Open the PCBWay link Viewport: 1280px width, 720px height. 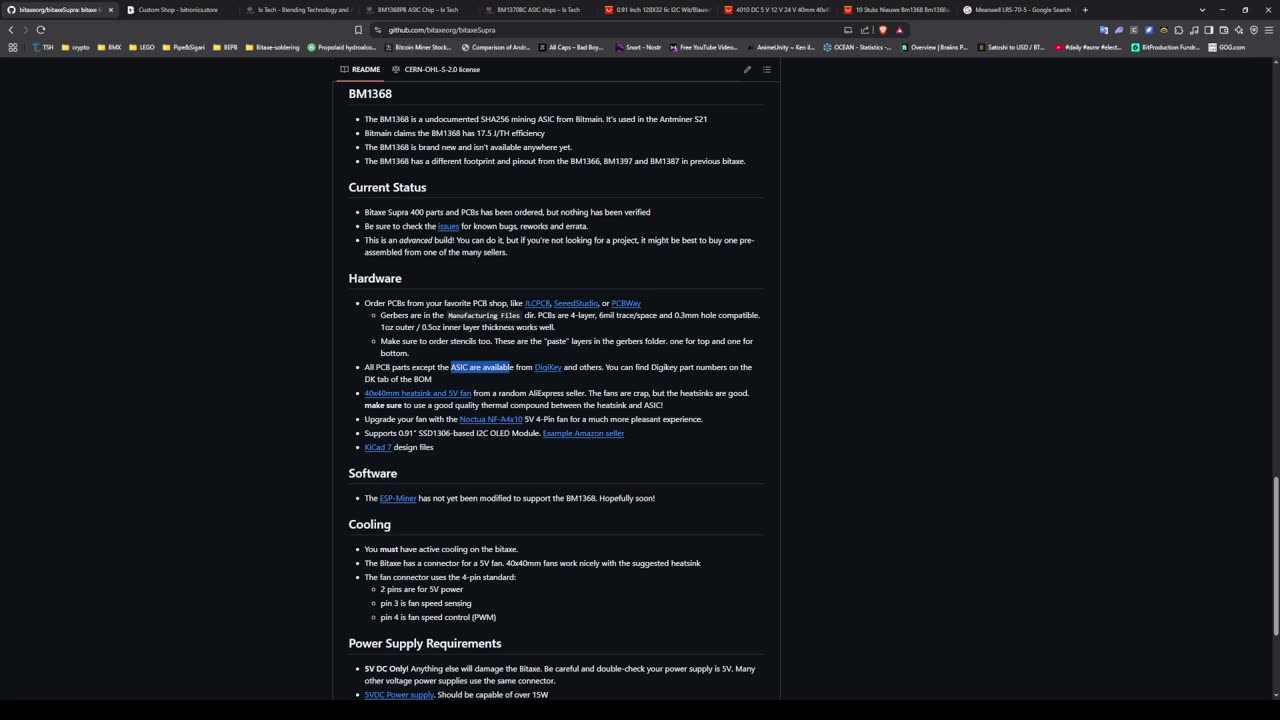[626, 303]
